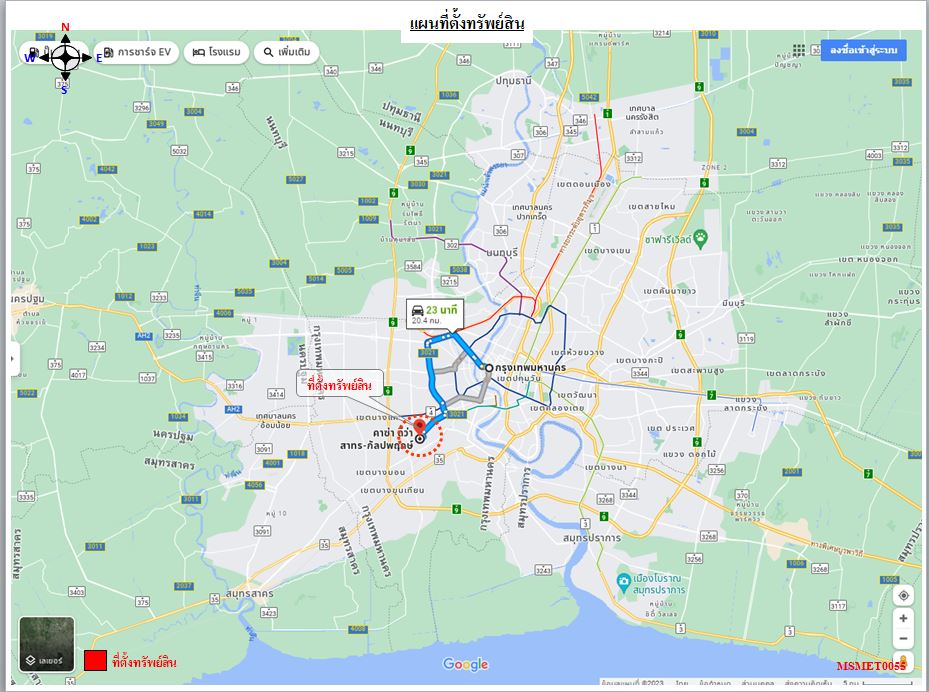Open the Google apps grid icon
Image resolution: width=929 pixels, height=692 pixels.
pyautogui.click(x=799, y=50)
